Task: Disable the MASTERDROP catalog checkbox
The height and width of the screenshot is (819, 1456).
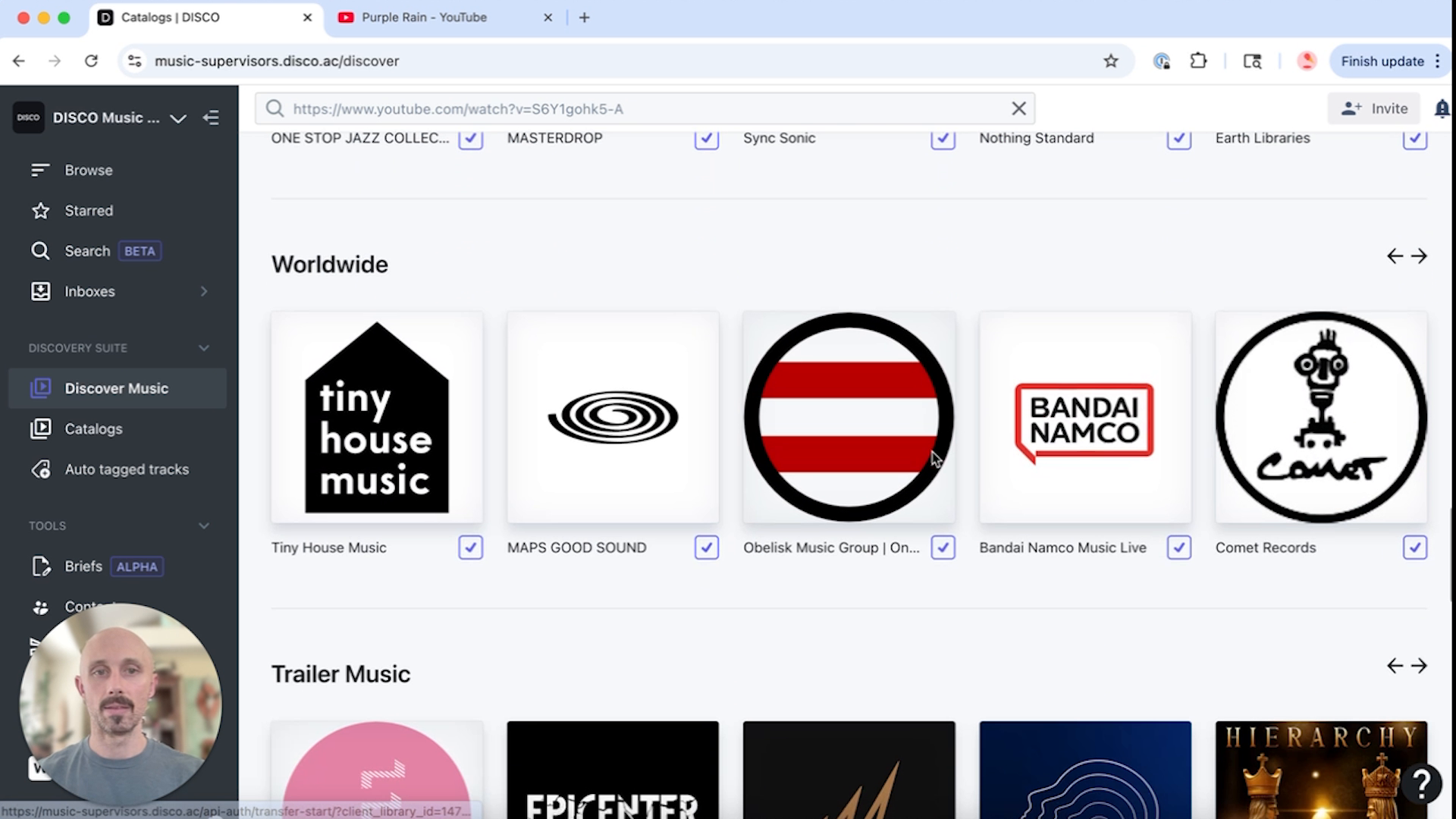Action: tap(705, 139)
